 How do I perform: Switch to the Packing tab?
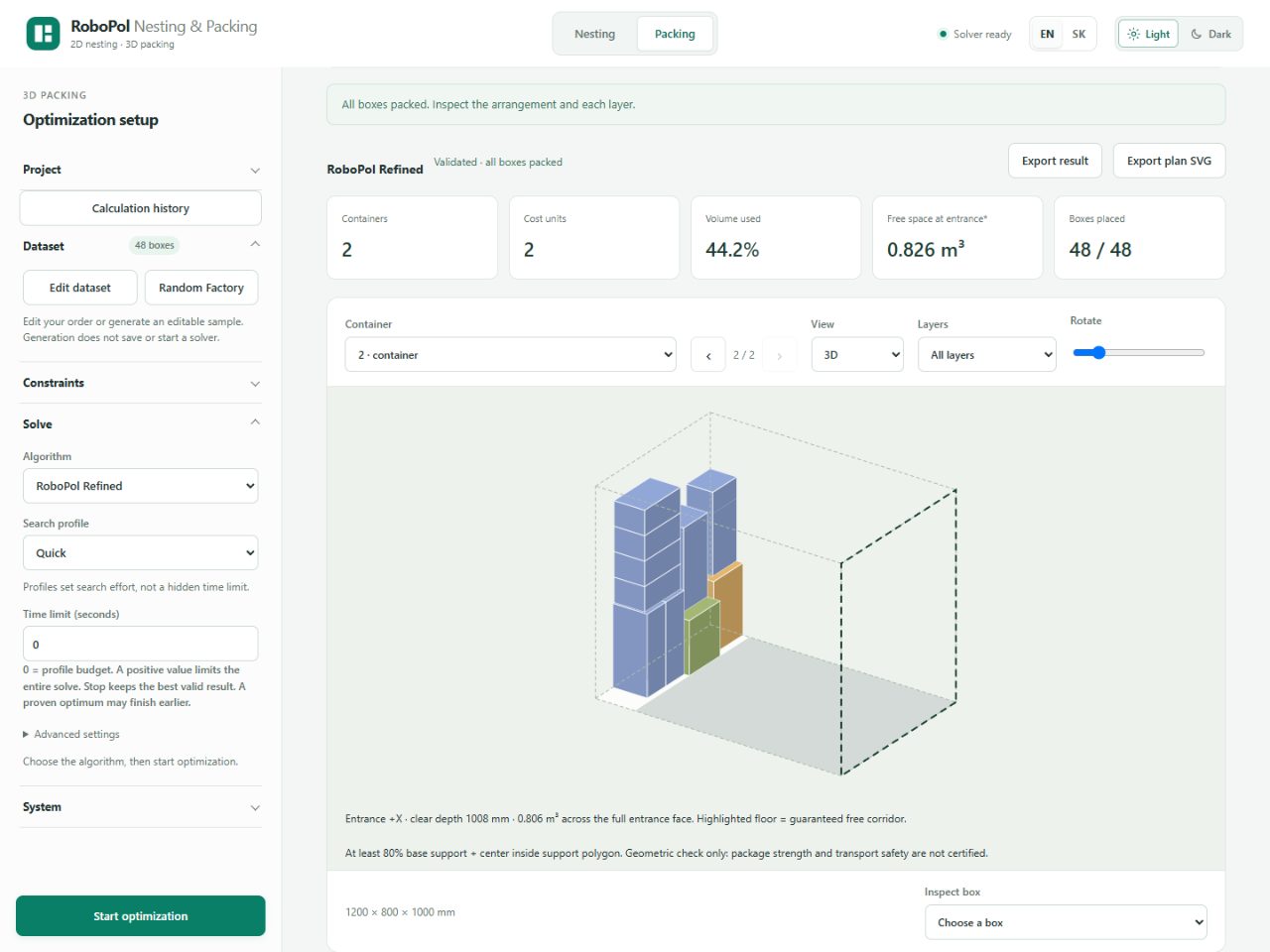[675, 34]
